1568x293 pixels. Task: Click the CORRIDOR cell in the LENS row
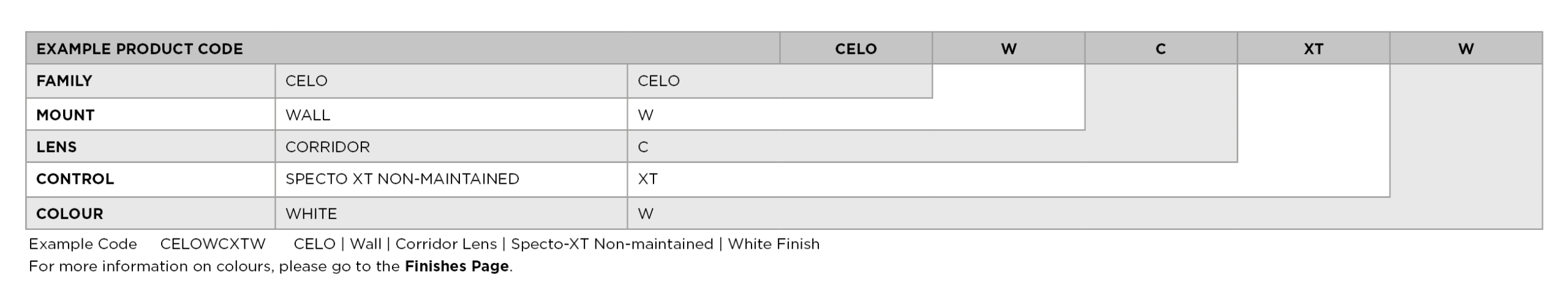[327, 147]
